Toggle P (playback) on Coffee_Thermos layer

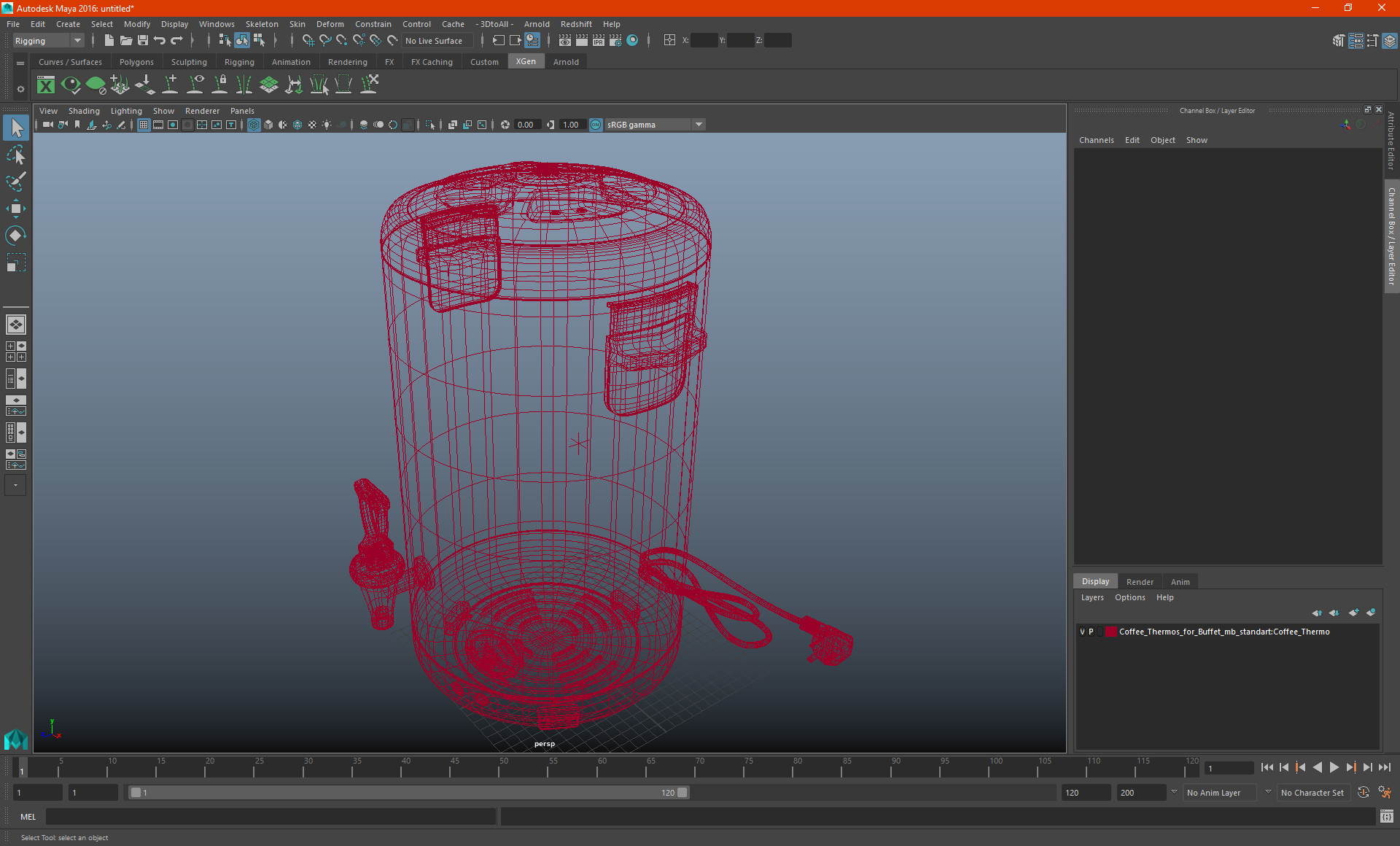[x=1091, y=631]
